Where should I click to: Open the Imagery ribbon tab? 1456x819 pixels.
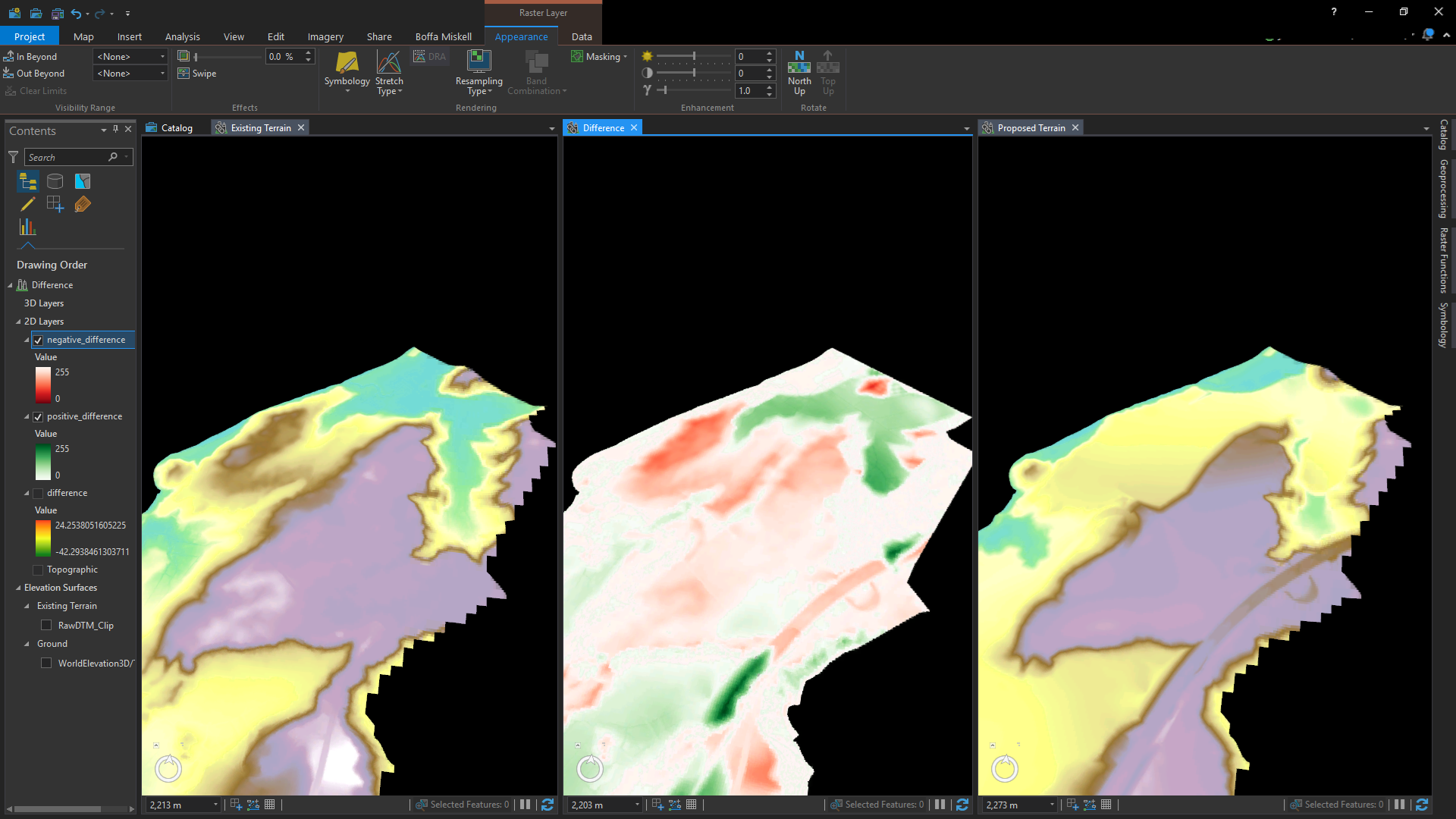[x=325, y=36]
